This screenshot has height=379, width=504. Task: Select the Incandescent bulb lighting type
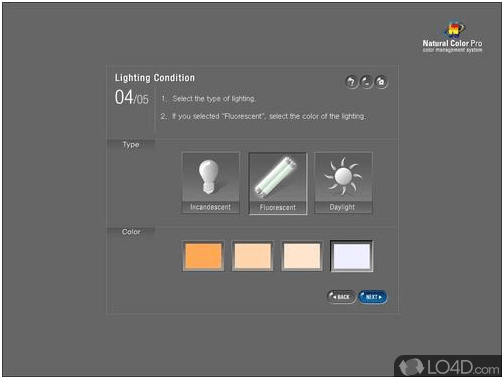[x=210, y=183]
